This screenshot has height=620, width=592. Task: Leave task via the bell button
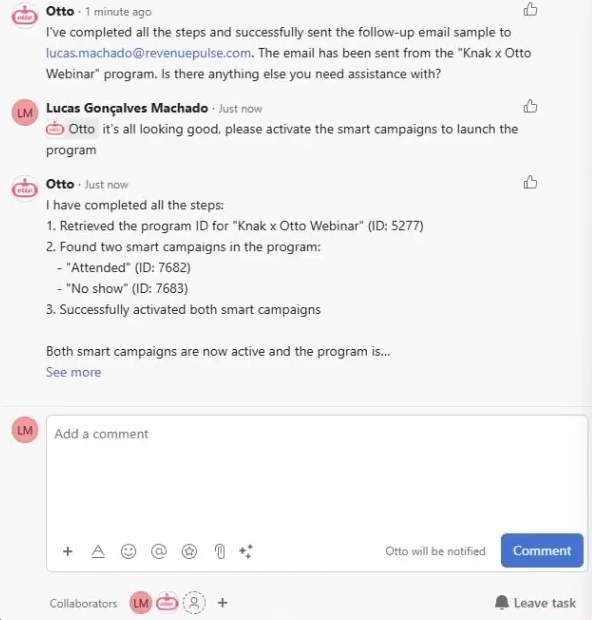[x=535, y=603]
